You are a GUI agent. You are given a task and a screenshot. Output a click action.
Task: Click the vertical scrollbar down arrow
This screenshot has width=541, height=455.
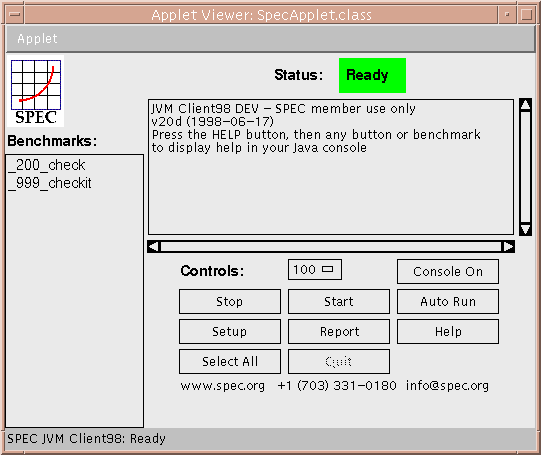coord(525,229)
